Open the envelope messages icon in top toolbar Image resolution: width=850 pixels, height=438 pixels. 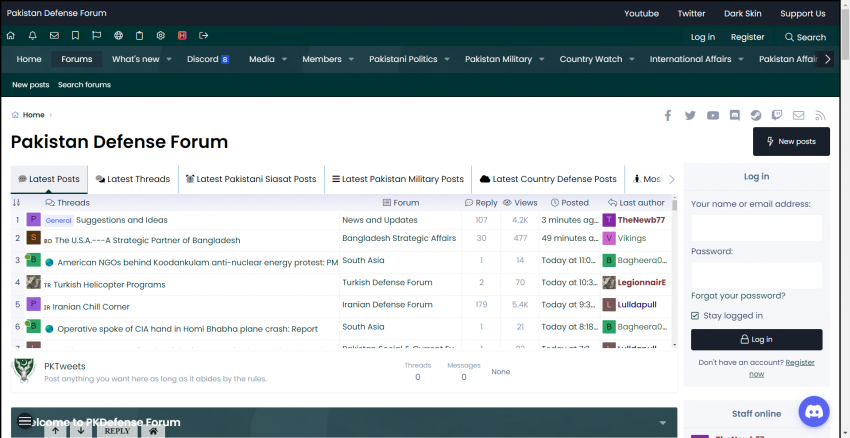coord(54,36)
